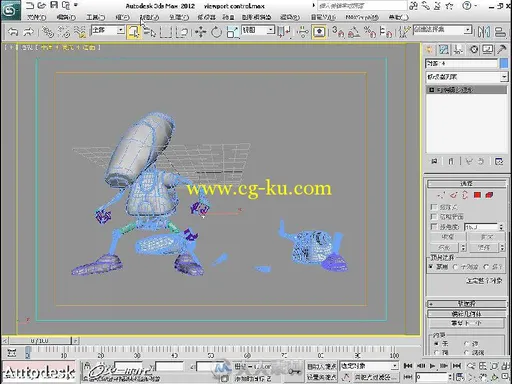The width and height of the screenshot is (512, 384).
Task: Switch to the Modify command panel tab
Action: pyautogui.click(x=444, y=50)
